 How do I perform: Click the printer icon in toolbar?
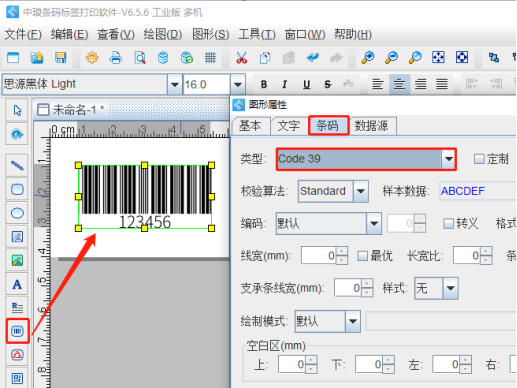click(x=116, y=58)
